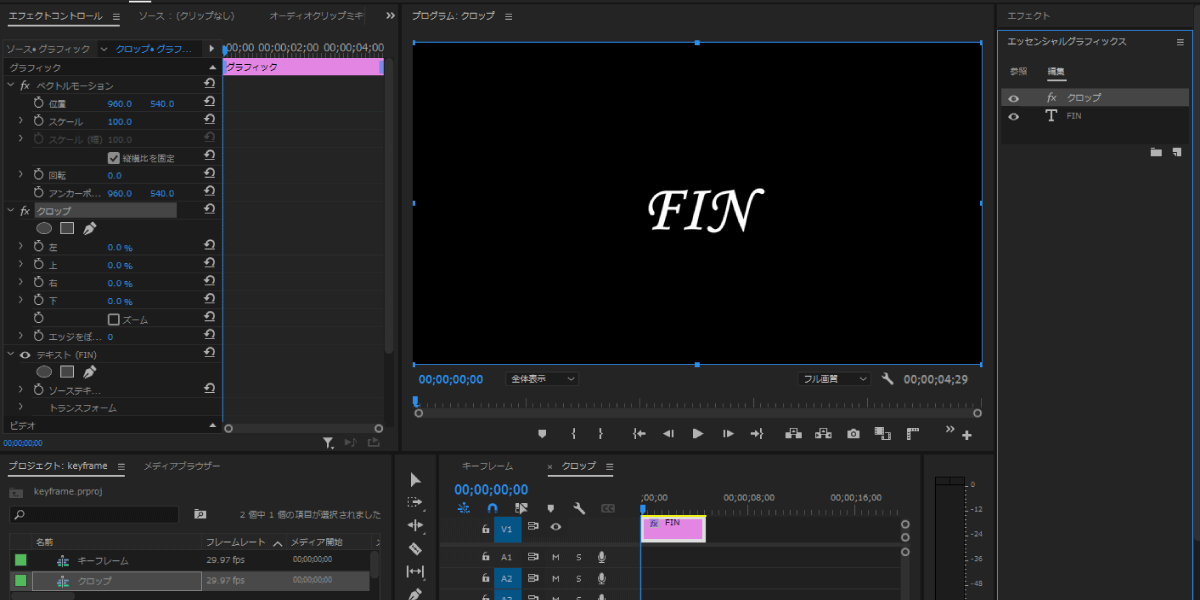The image size is (1200, 600).
Task: Toggle Linked Selection icon in timeline
Action: tap(521, 508)
